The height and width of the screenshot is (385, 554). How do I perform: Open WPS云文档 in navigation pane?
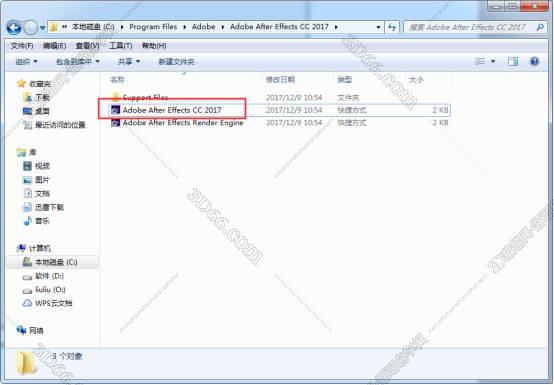coord(53,303)
